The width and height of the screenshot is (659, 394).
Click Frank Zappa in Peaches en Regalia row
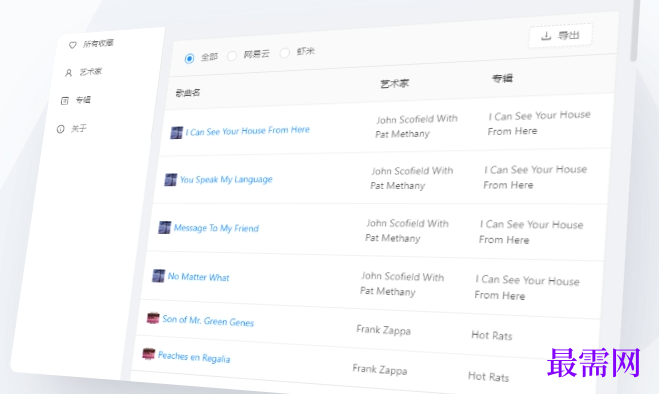point(380,370)
